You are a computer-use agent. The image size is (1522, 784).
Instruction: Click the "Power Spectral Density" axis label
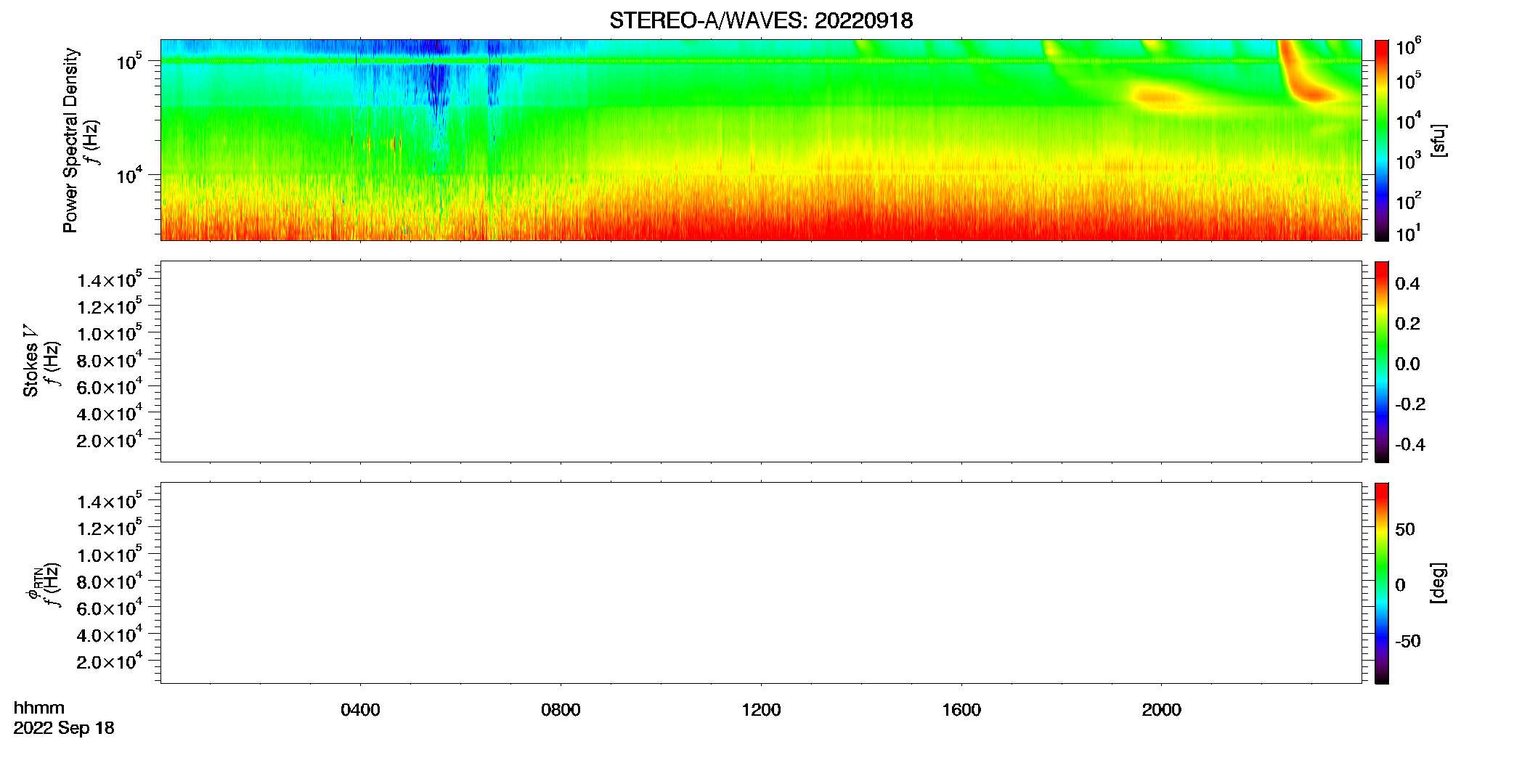click(x=70, y=140)
